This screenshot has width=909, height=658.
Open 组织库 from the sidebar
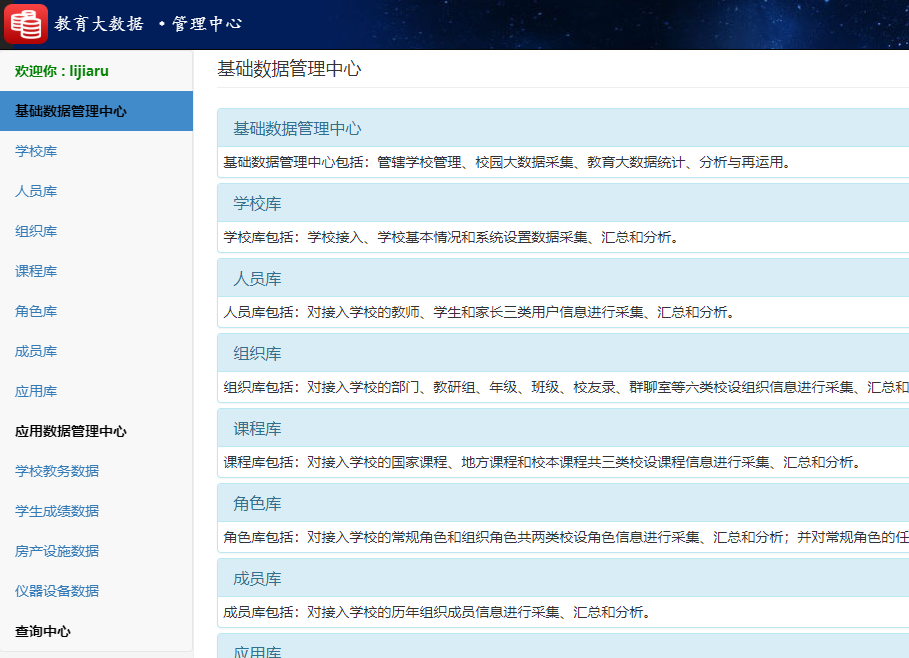tap(35, 231)
